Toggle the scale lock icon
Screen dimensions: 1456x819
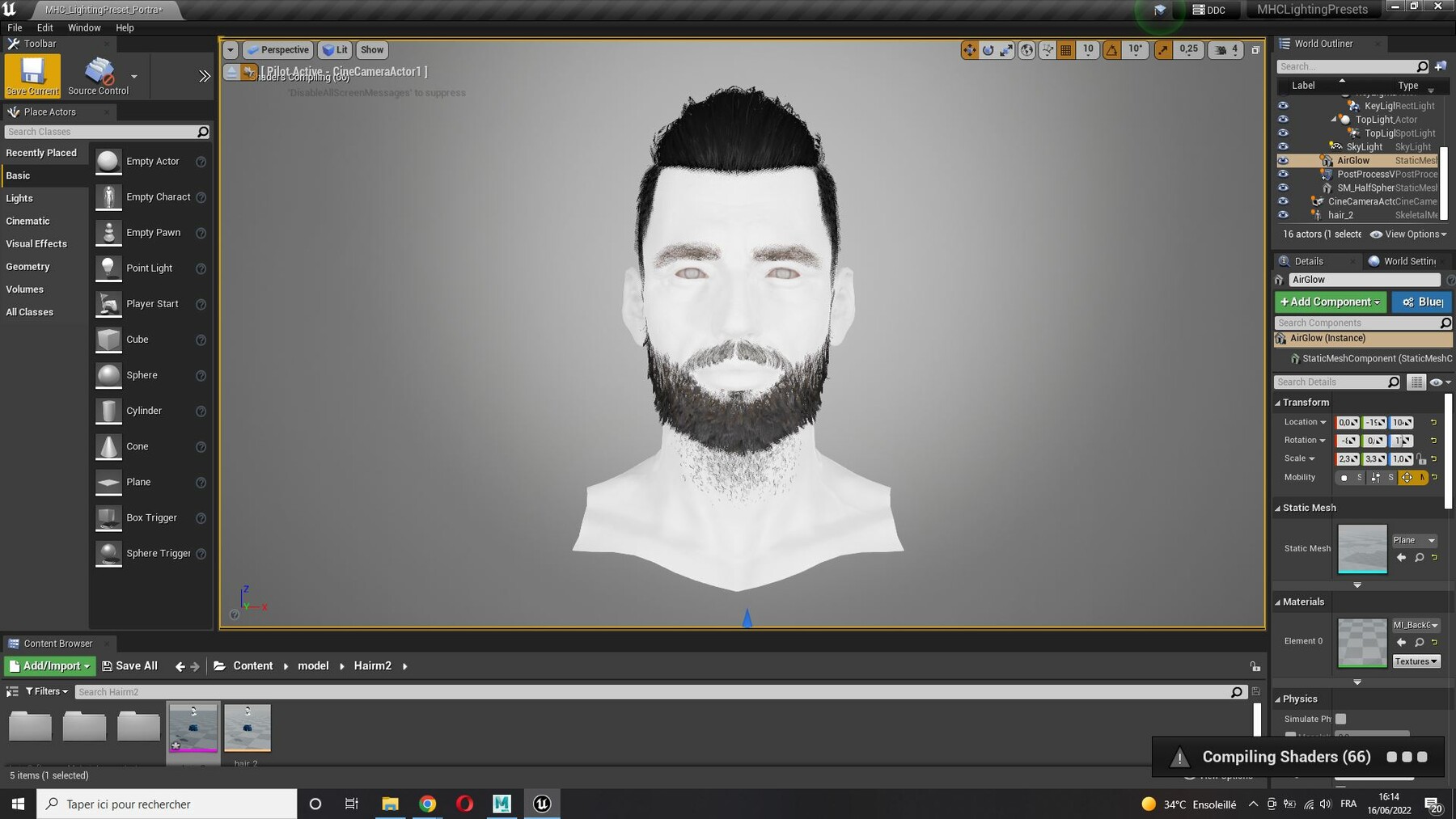(1421, 458)
